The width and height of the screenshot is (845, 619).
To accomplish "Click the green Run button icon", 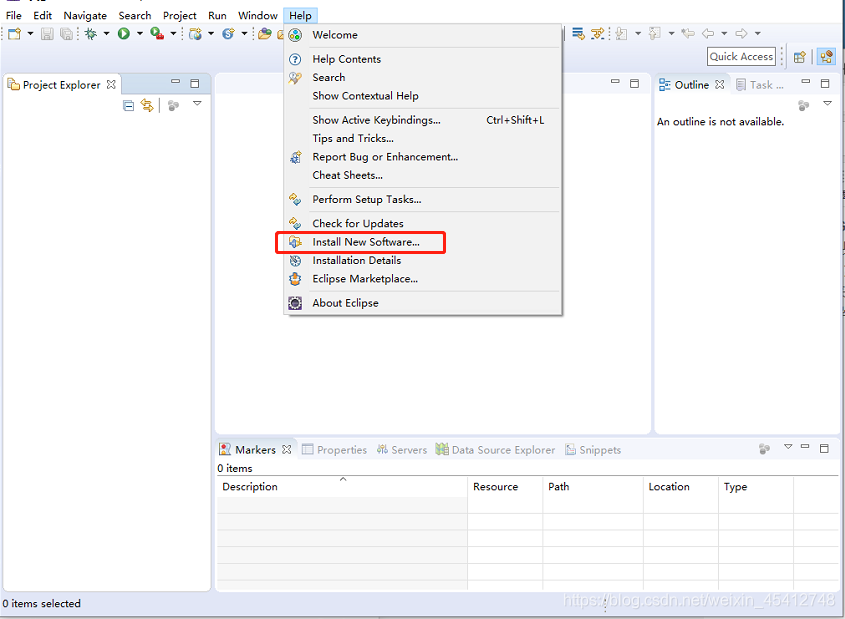I will point(124,34).
